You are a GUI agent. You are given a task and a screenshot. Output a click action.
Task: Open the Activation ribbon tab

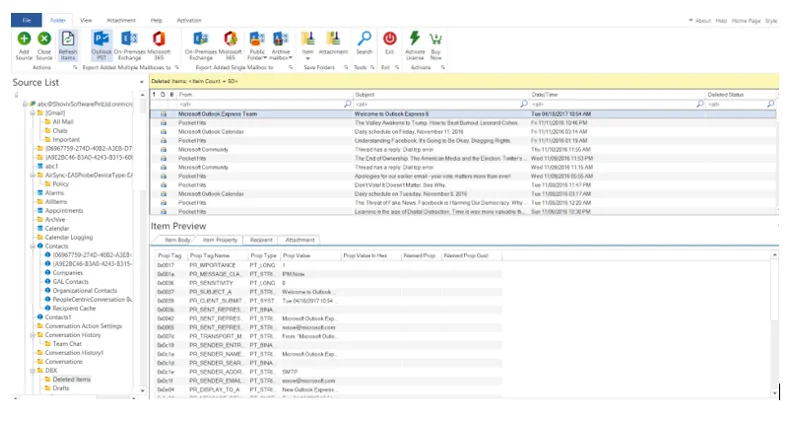click(189, 20)
